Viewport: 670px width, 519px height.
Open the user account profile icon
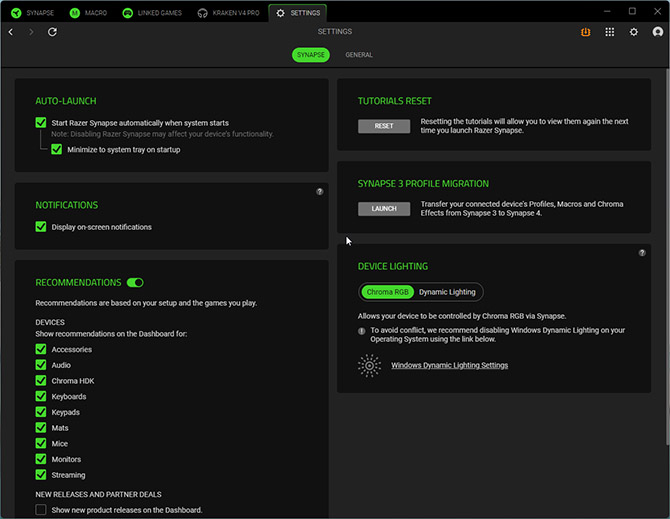click(x=658, y=32)
